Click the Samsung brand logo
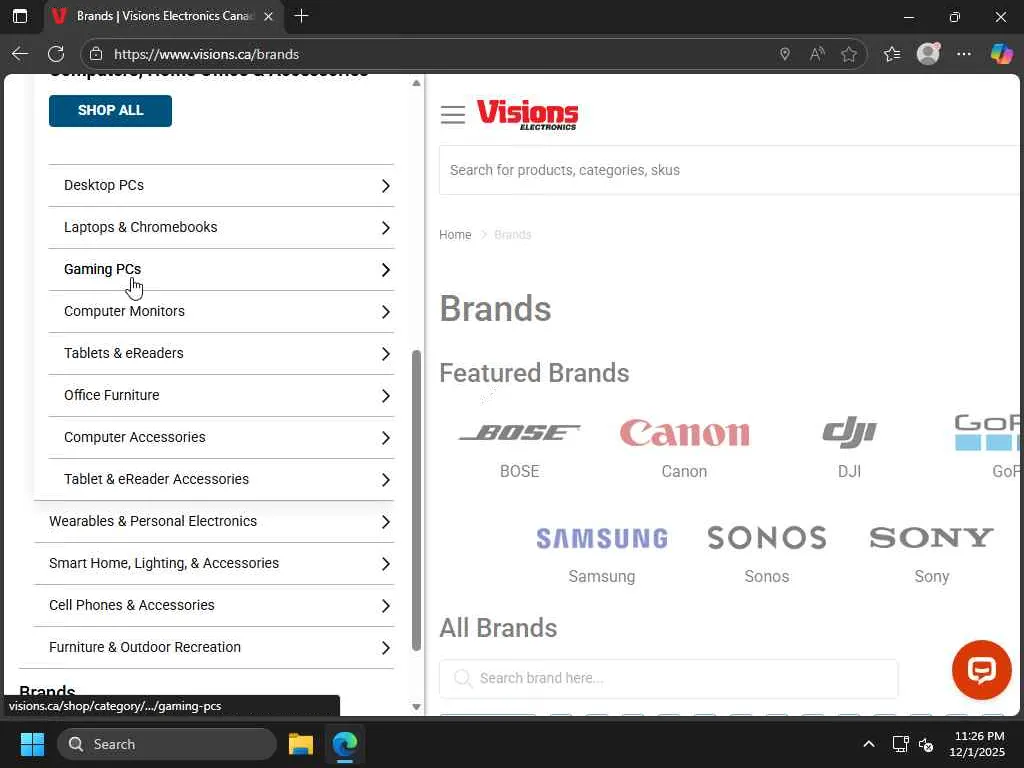Viewport: 1024px width, 768px height. [601, 539]
